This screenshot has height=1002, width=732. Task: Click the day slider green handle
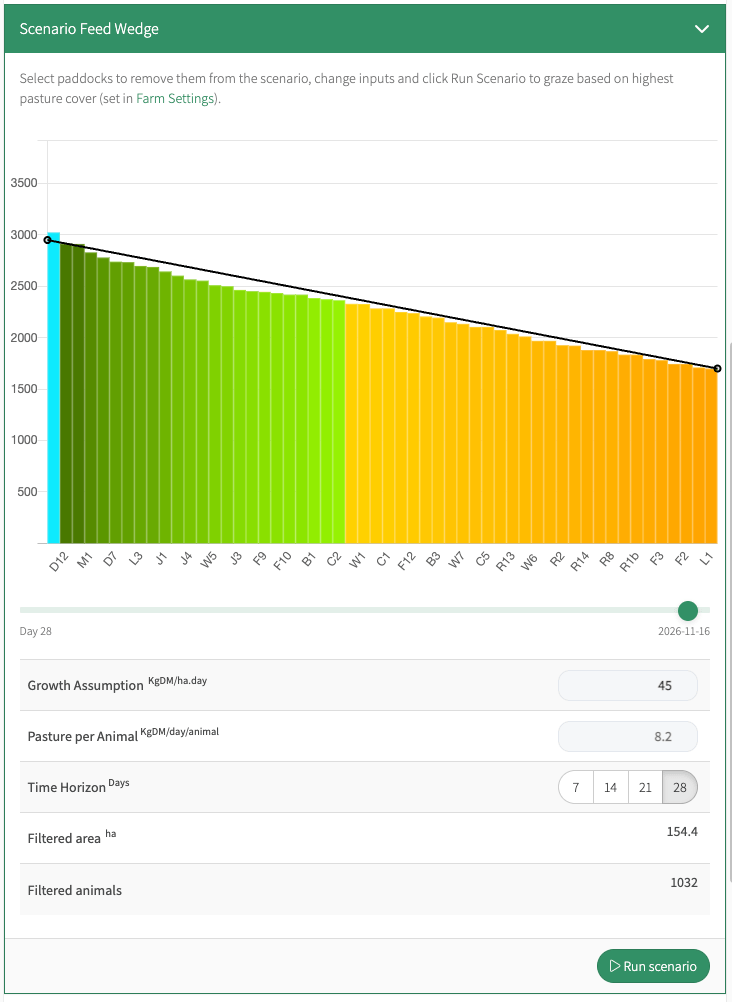pos(688,610)
